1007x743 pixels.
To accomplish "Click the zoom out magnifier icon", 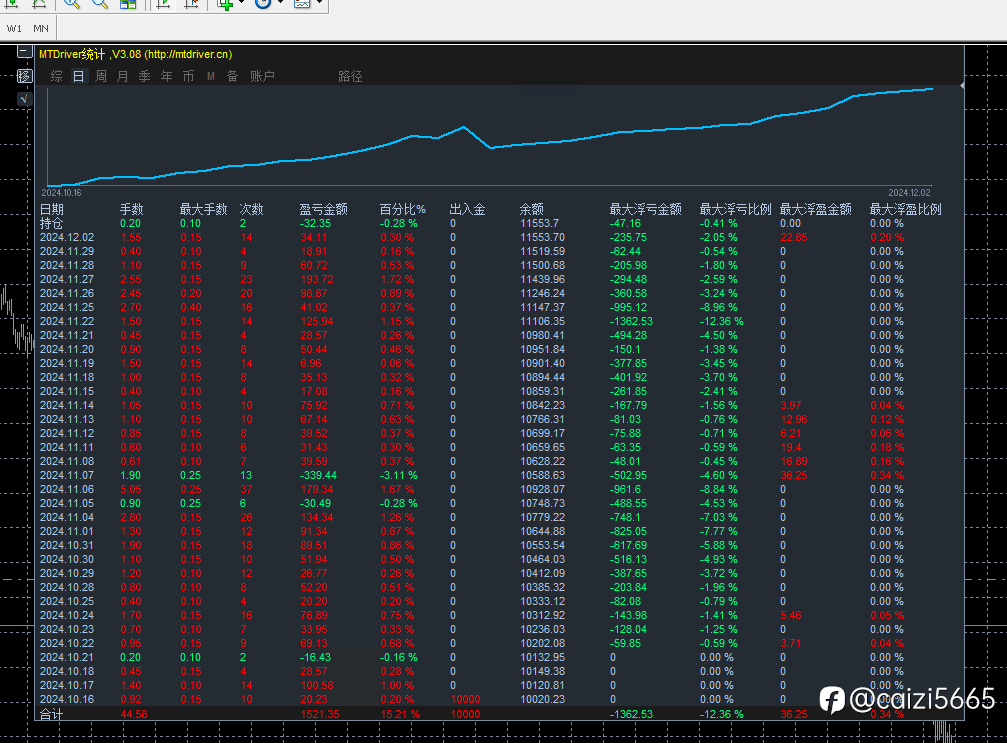I will (x=99, y=5).
